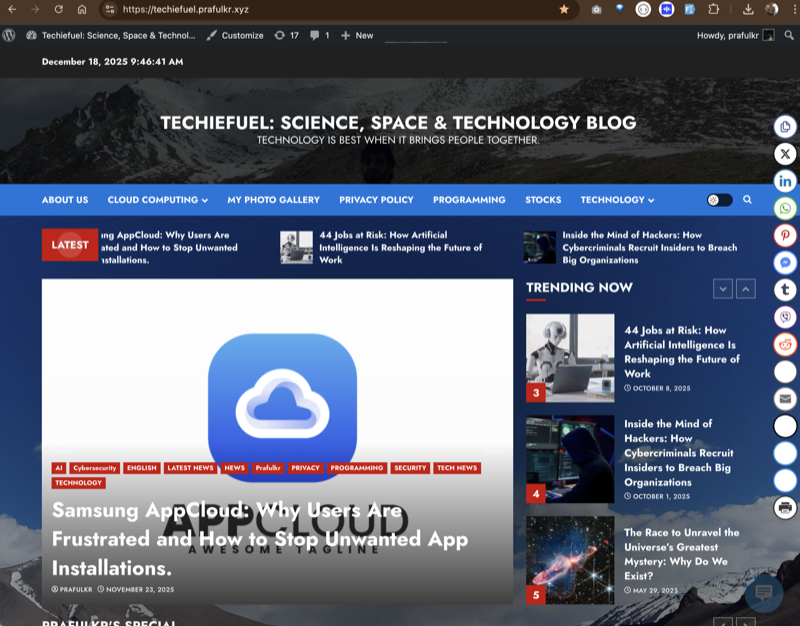Share via the LinkedIn icon
This screenshot has width=800, height=626.
coord(786,180)
